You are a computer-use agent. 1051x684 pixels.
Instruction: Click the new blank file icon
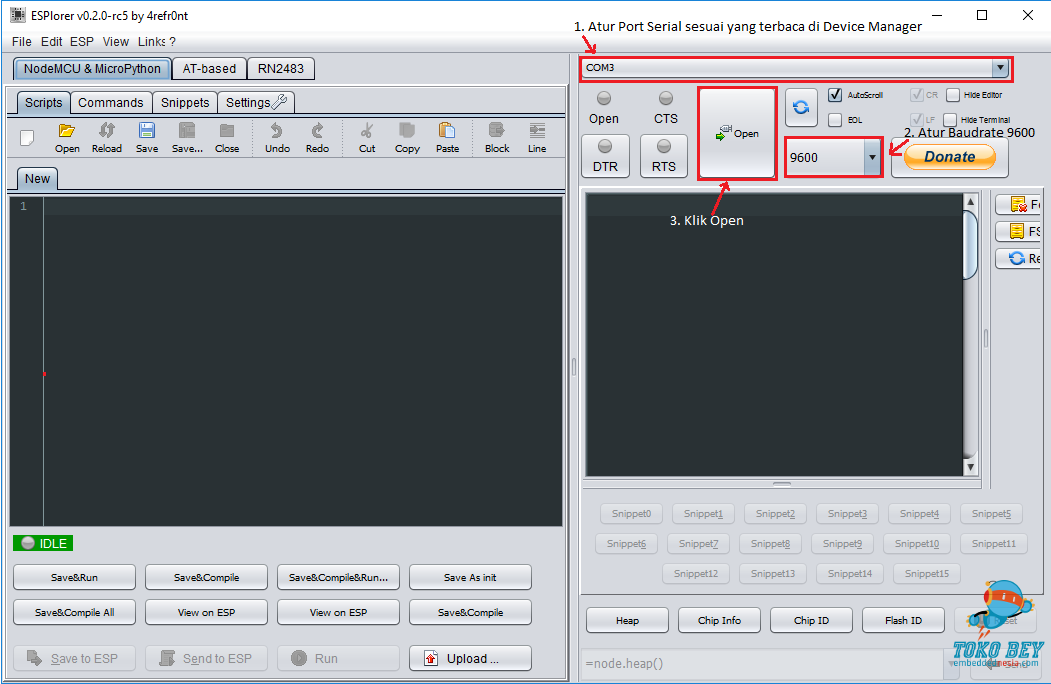(x=27, y=137)
